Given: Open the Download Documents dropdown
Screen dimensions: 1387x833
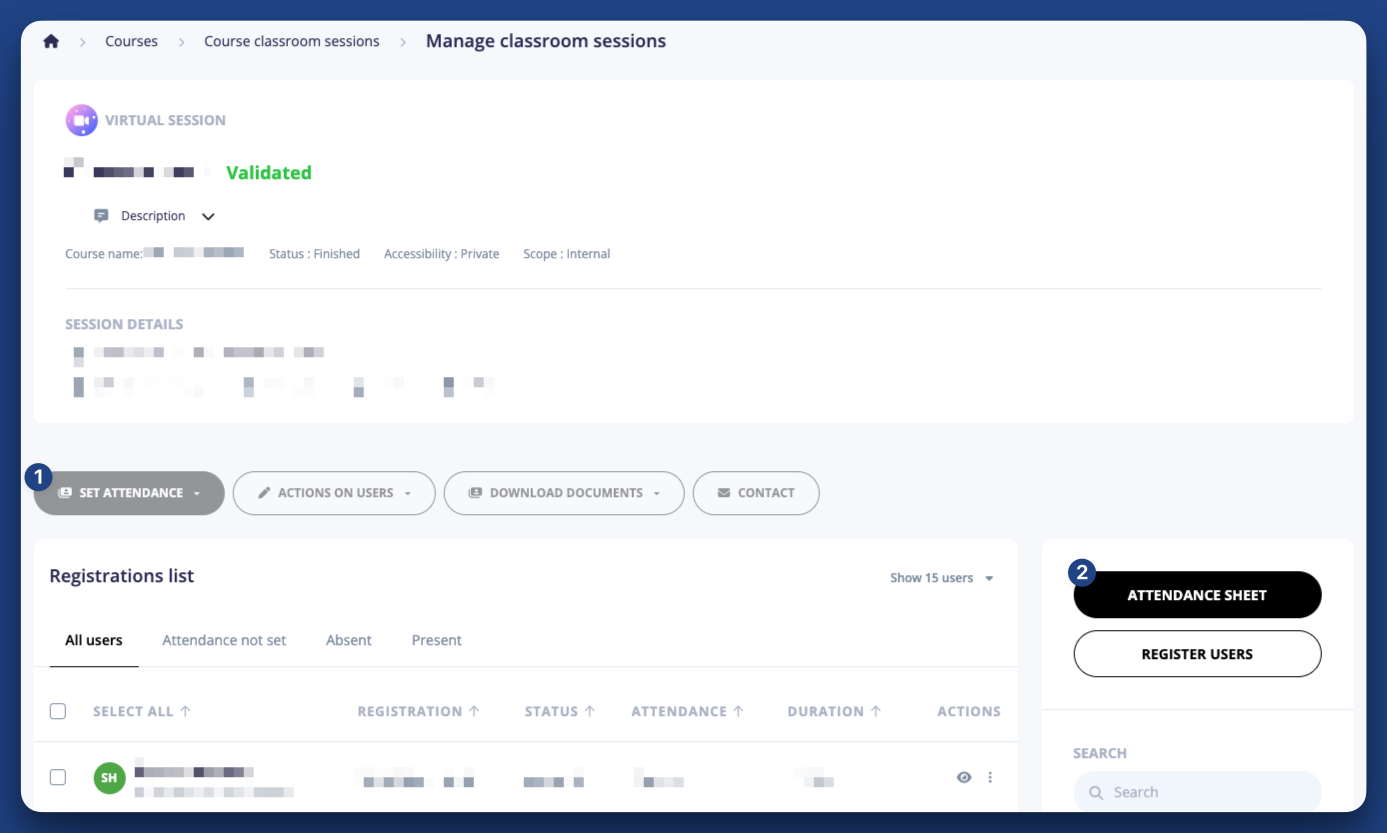Looking at the screenshot, I should [564, 492].
